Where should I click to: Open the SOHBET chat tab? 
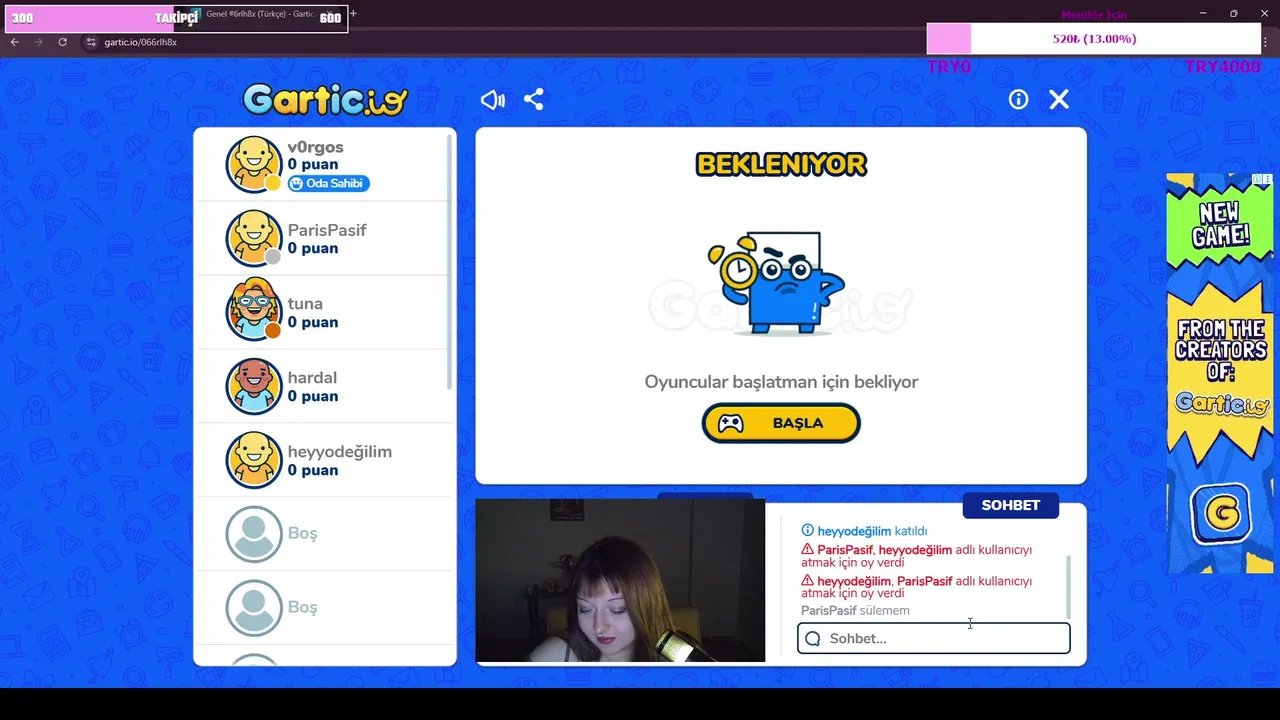point(1010,505)
